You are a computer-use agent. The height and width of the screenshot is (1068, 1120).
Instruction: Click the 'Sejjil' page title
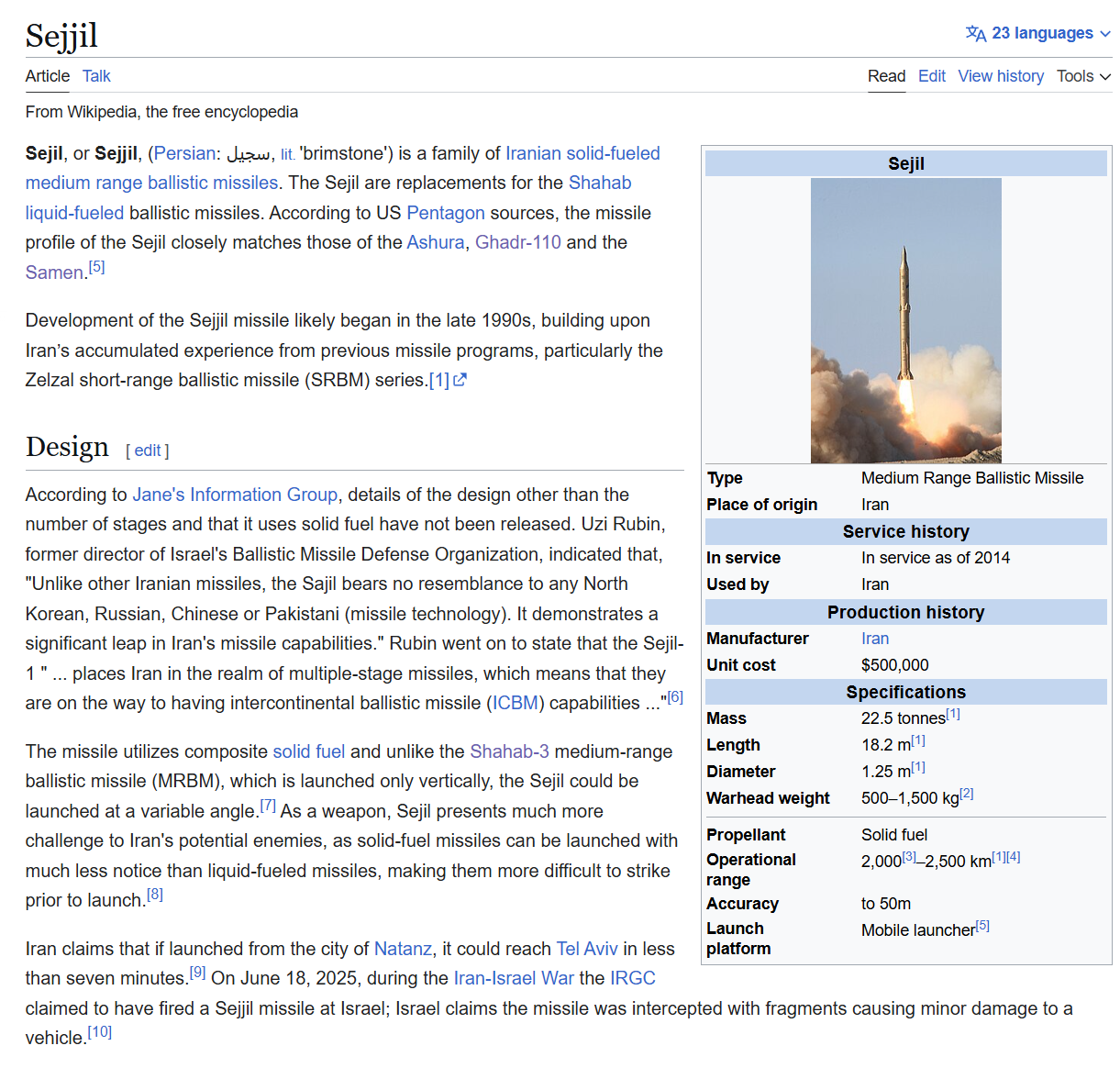tap(61, 36)
